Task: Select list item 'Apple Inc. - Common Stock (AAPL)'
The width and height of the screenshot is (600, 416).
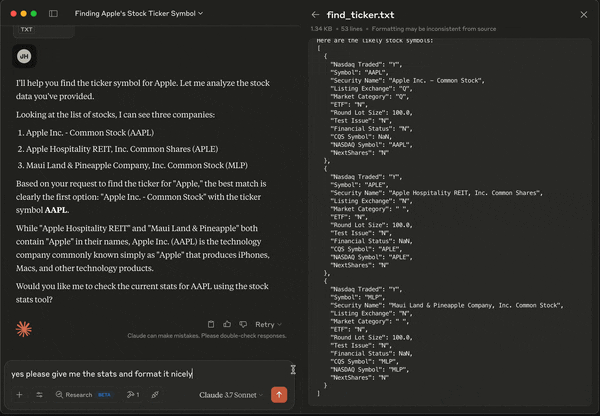Action: 90,133
